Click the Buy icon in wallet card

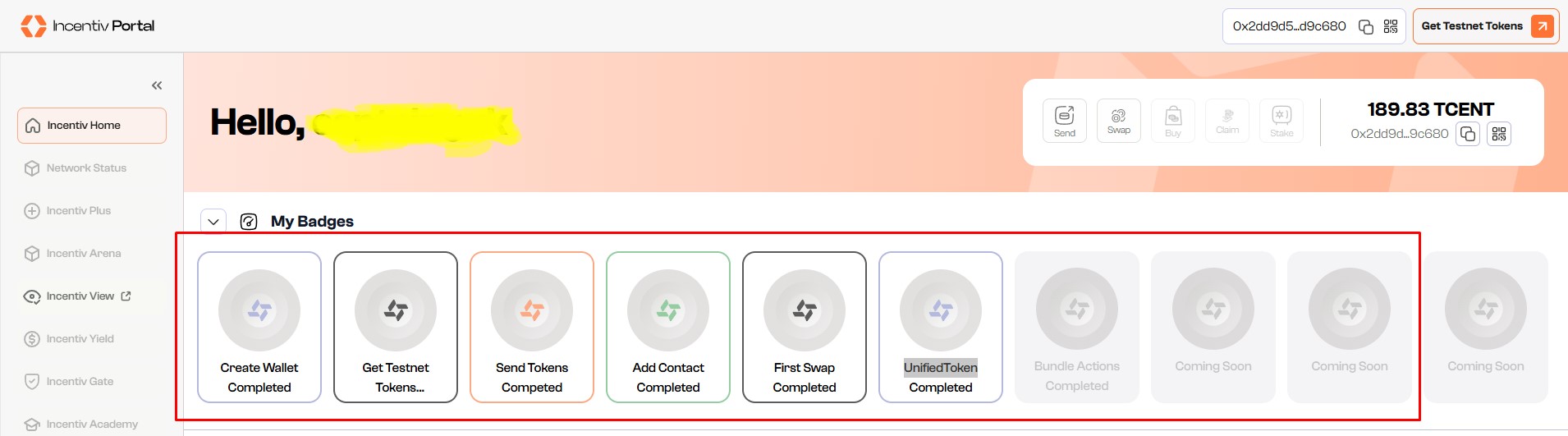[1172, 121]
